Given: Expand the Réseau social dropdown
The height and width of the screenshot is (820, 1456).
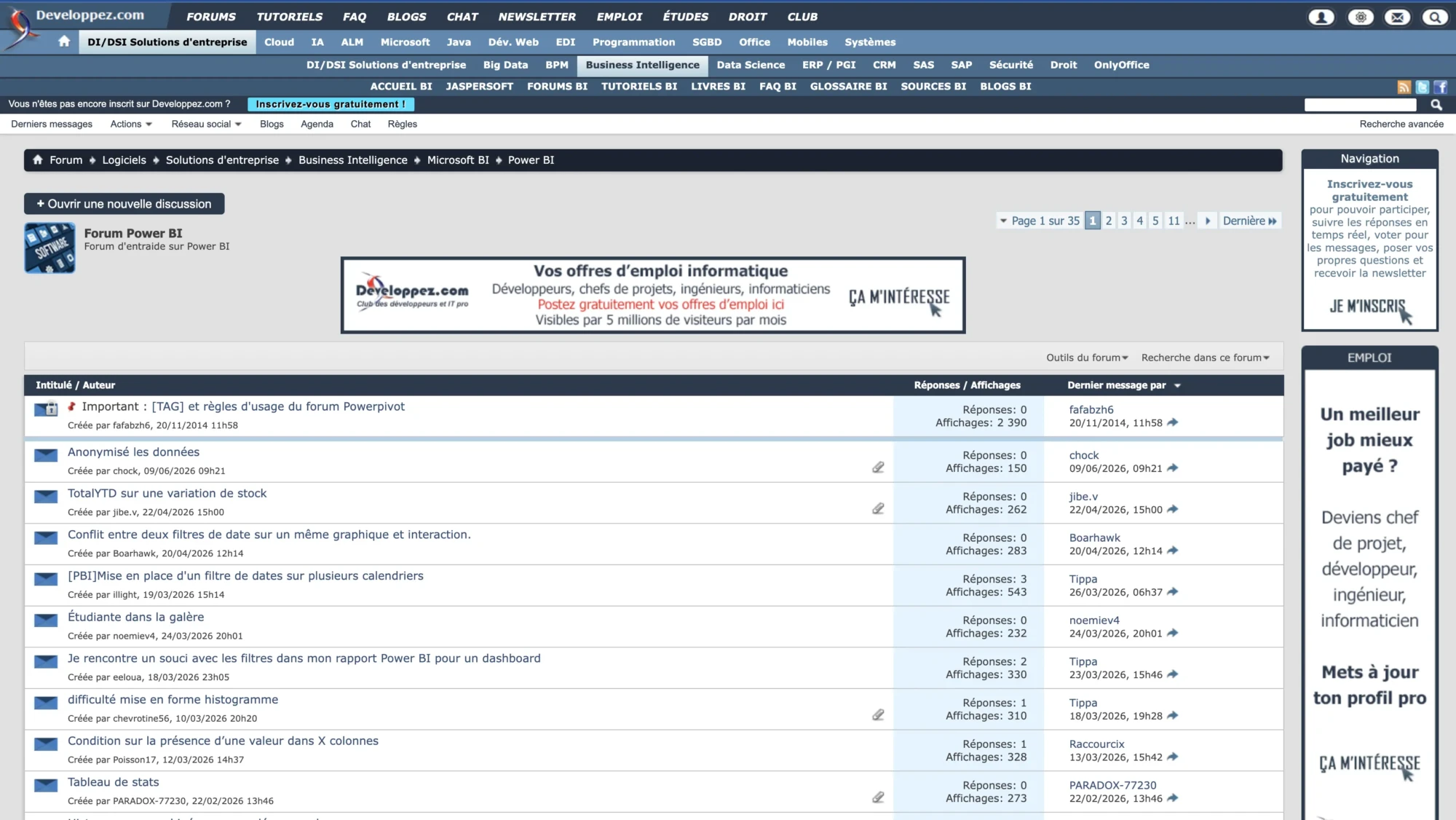Looking at the screenshot, I should (206, 124).
